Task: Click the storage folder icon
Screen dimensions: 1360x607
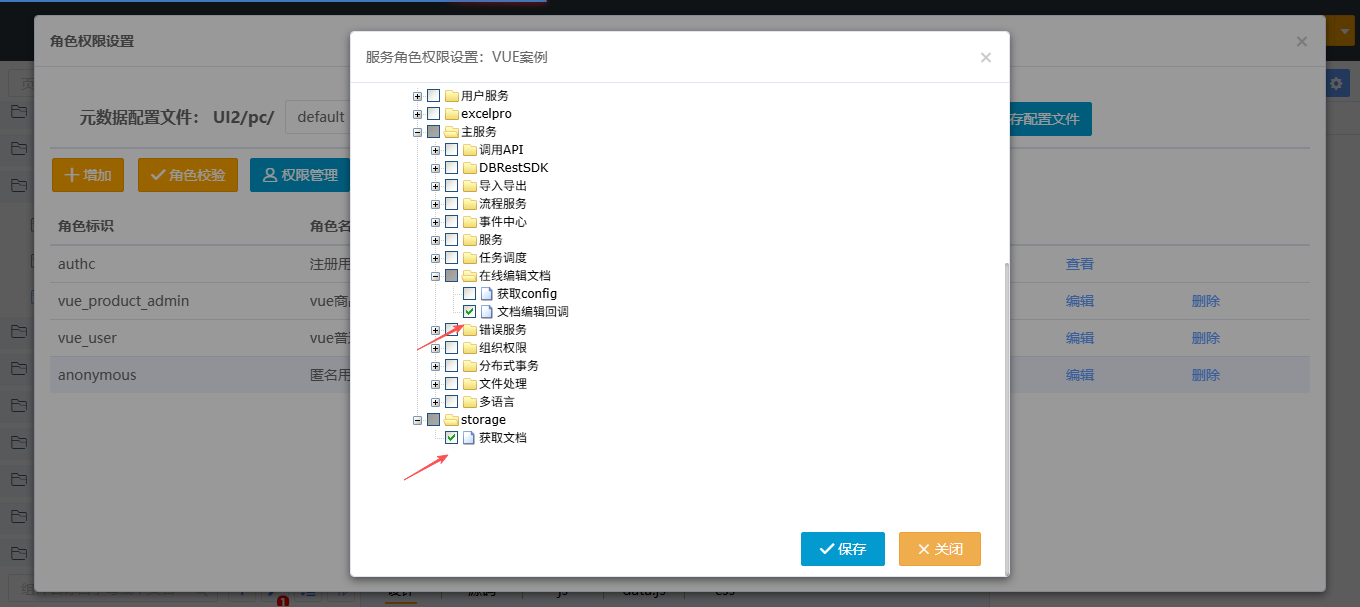Action: click(451, 420)
